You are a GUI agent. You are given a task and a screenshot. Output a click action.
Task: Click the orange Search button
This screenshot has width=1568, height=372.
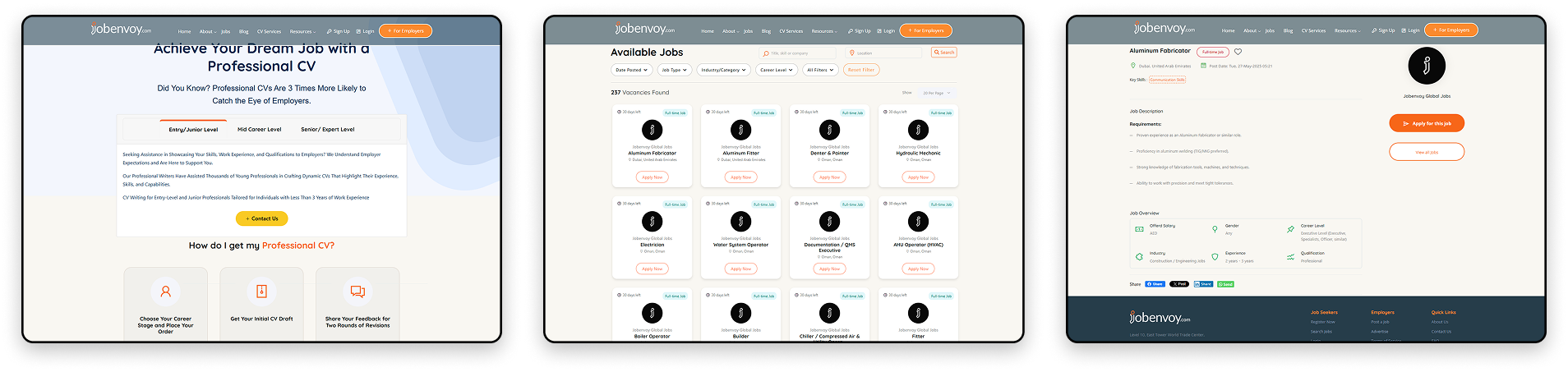coord(944,53)
